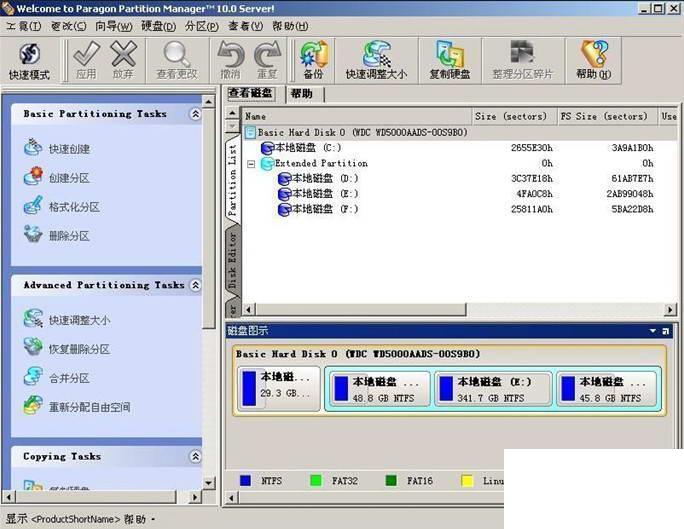Click 合并分区 merge partitions task
684x529 pixels.
pos(57,378)
